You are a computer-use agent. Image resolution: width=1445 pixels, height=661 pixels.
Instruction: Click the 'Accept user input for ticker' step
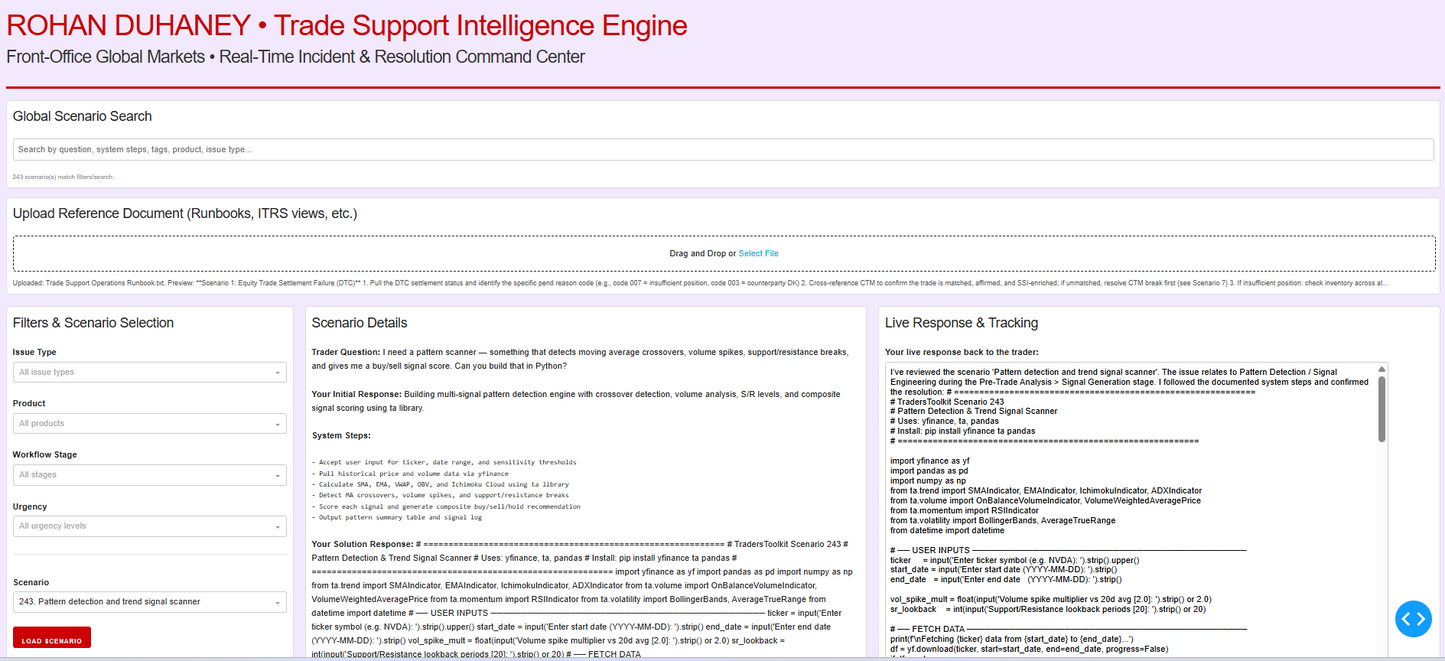(446, 462)
